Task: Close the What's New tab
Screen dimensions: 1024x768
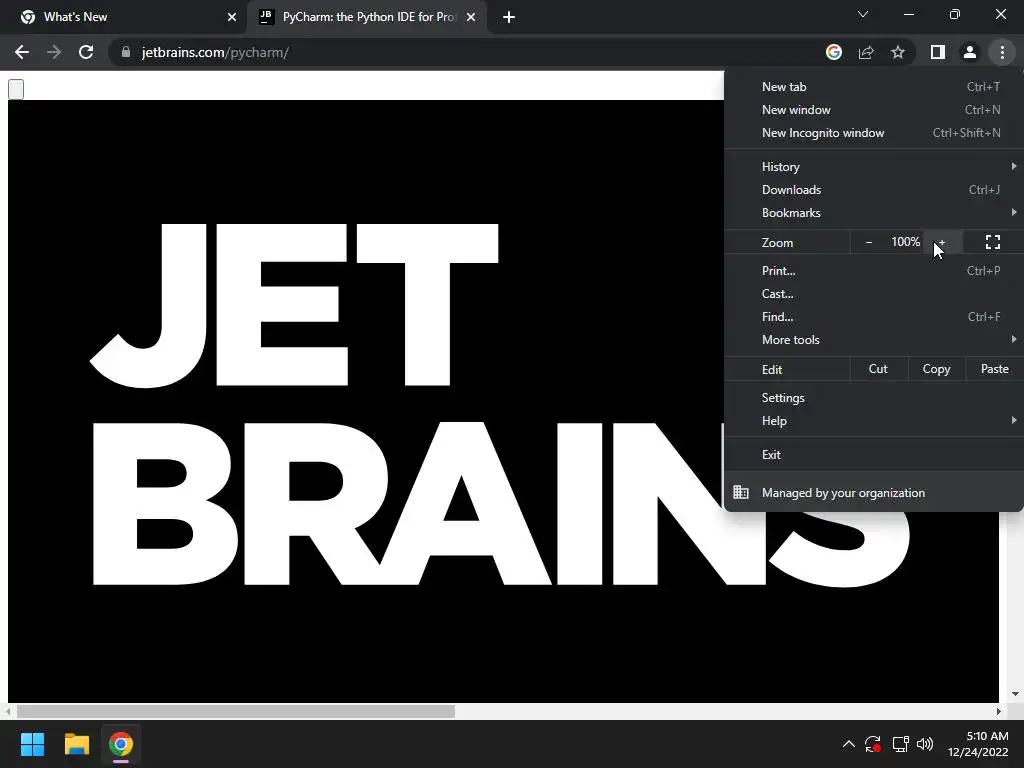Action: [231, 17]
